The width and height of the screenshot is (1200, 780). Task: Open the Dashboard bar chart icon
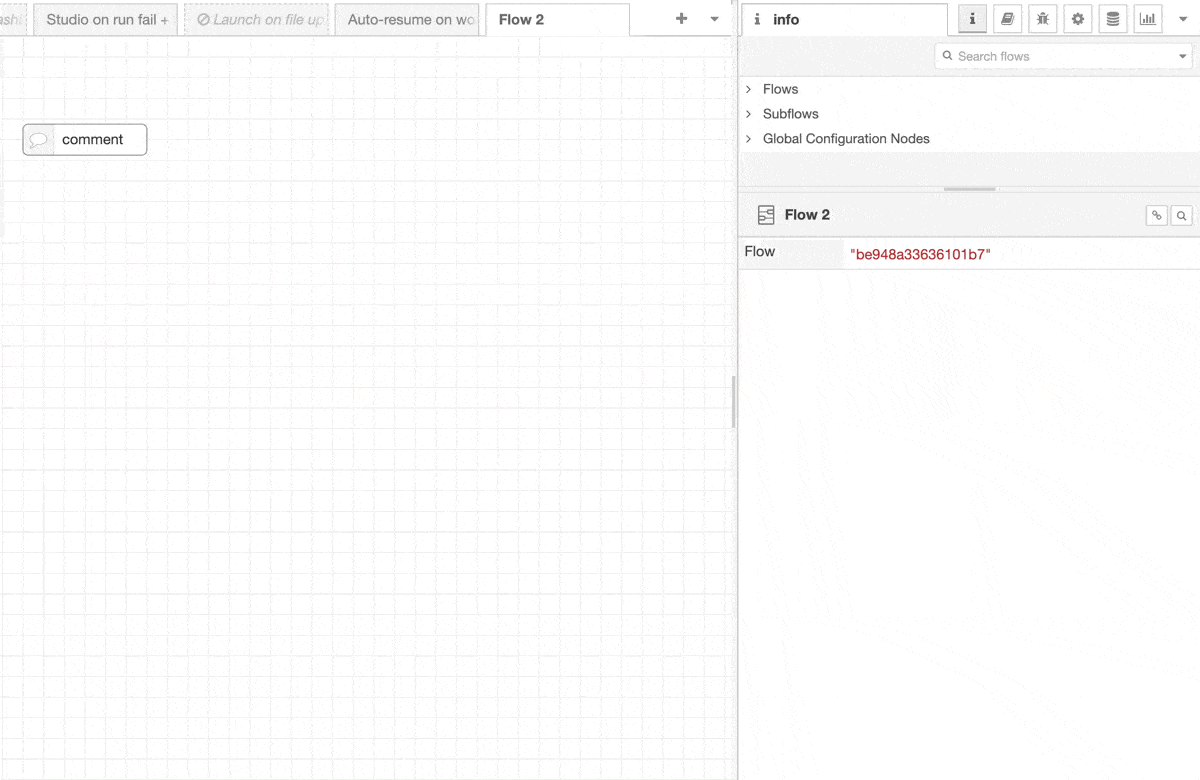[x=1148, y=19]
